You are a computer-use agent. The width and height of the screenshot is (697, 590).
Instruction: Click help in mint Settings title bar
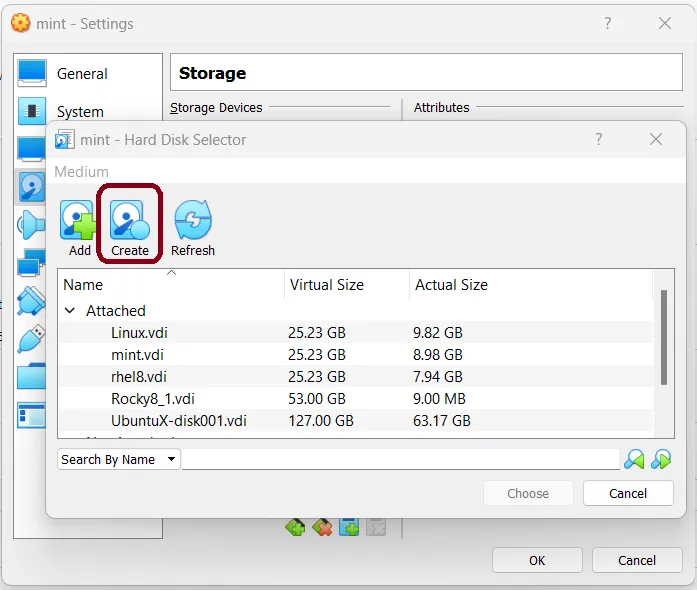pos(608,23)
